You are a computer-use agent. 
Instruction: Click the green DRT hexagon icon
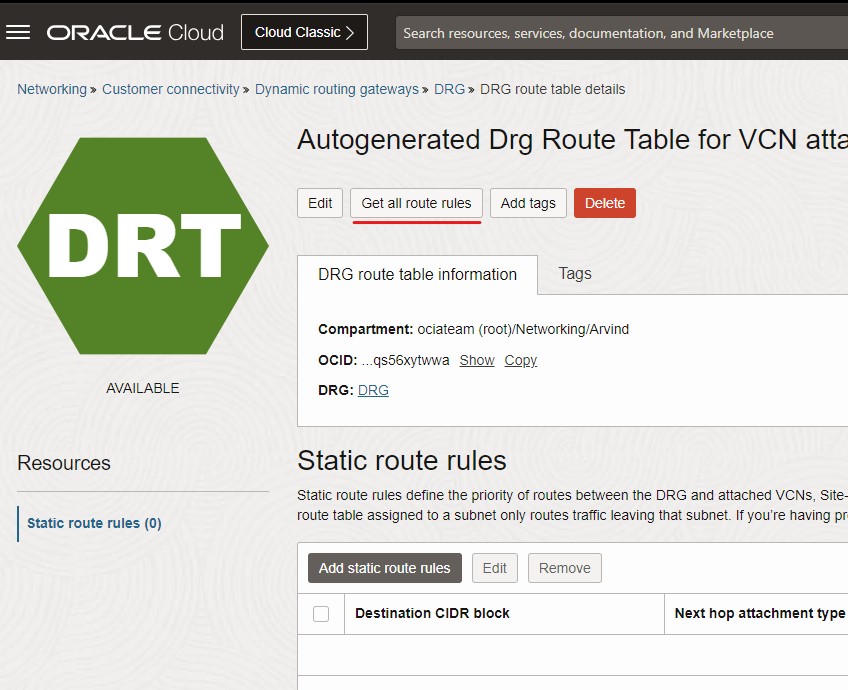point(143,246)
